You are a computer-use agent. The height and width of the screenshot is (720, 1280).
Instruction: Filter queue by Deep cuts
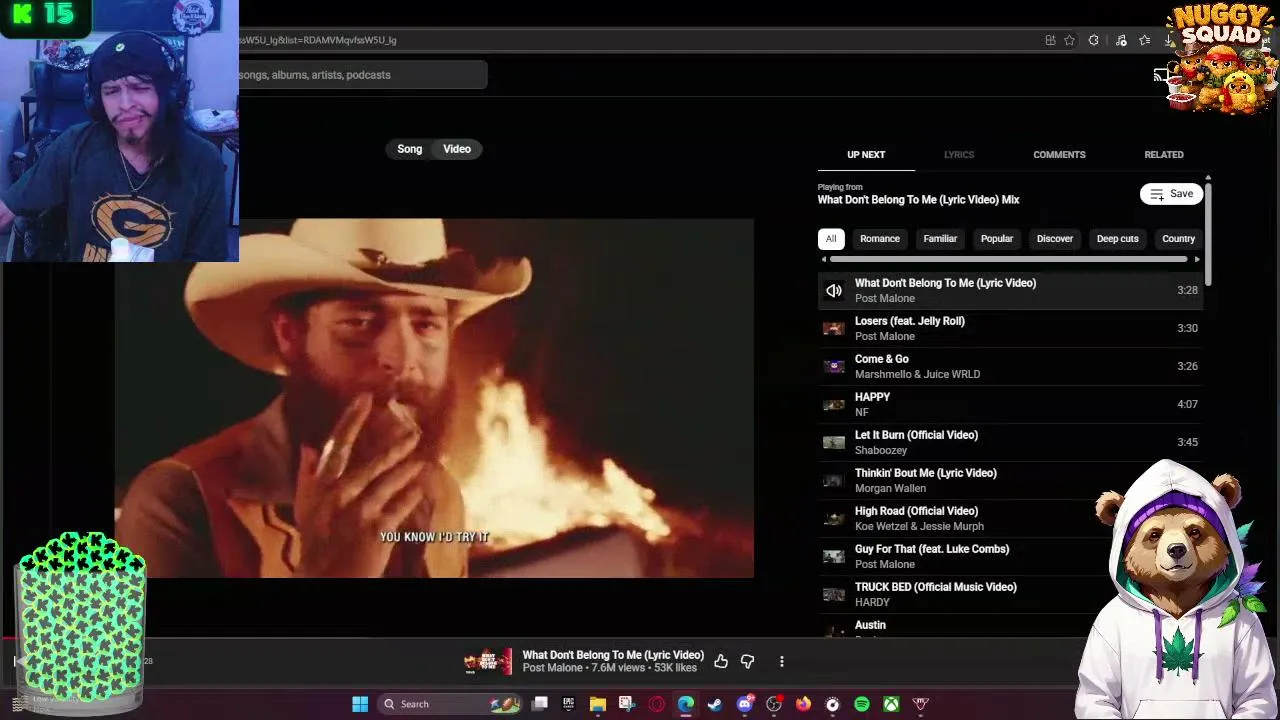pyautogui.click(x=1118, y=239)
